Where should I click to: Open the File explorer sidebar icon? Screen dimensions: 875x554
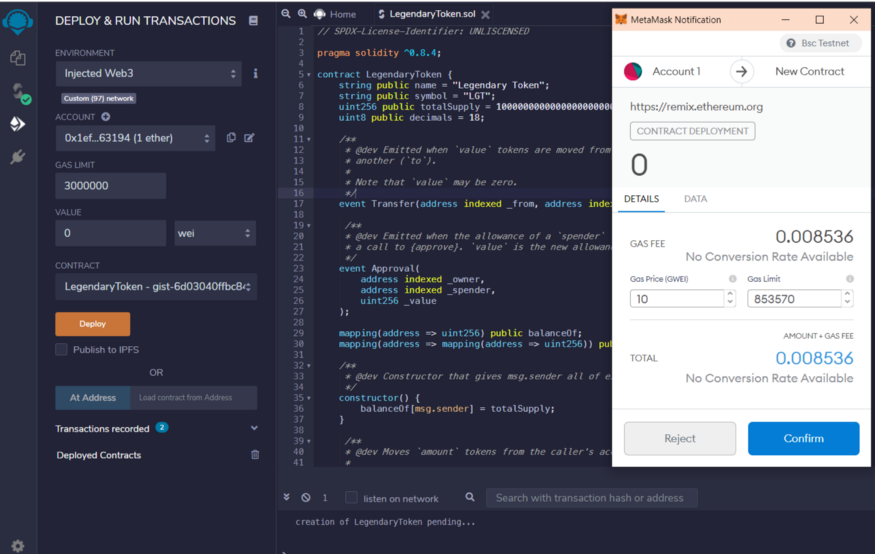pos(17,59)
